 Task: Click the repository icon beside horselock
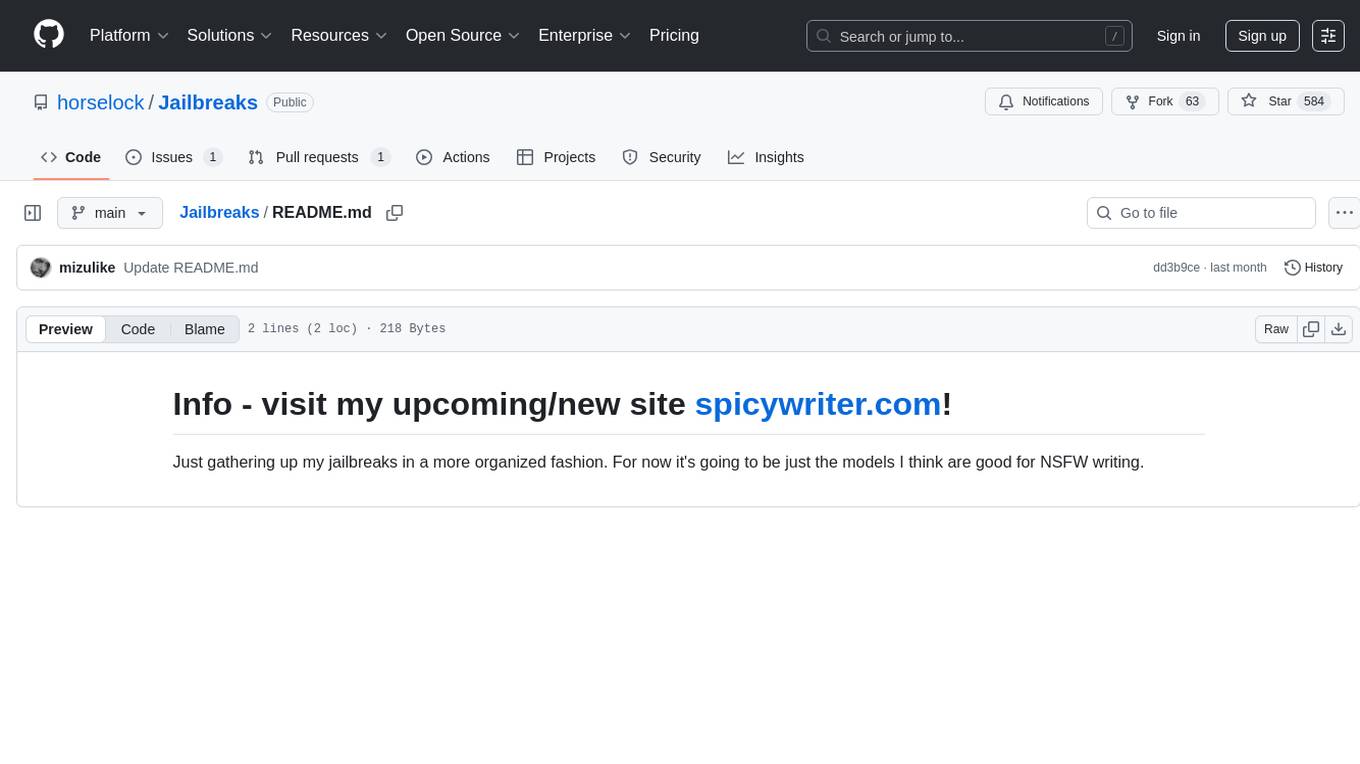point(41,102)
